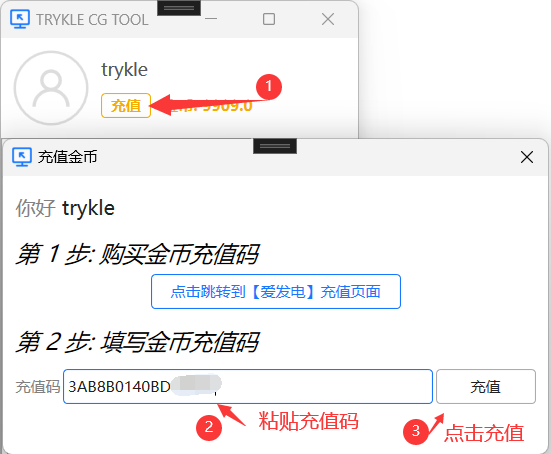Image resolution: width=551 pixels, height=454 pixels.
Task: Click the username trykle in main window
Action: tap(124, 70)
